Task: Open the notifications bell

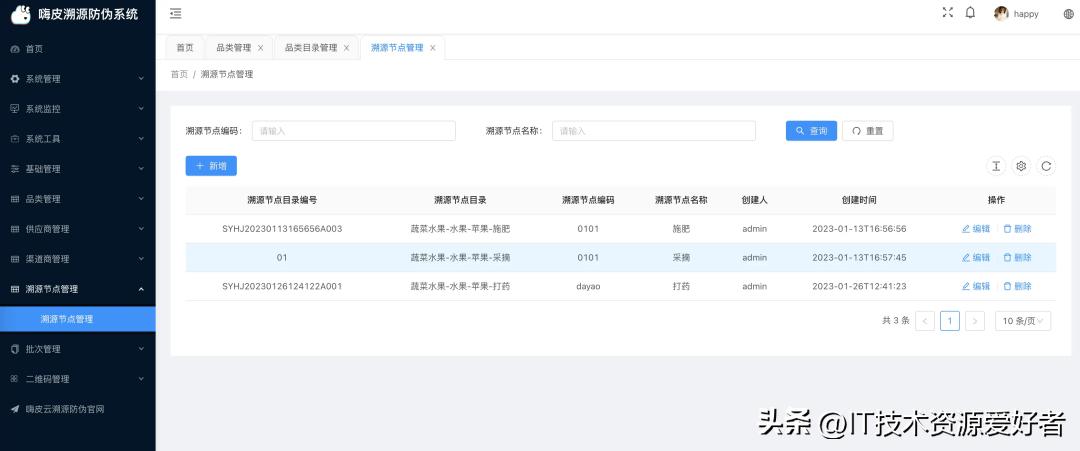Action: [x=970, y=13]
